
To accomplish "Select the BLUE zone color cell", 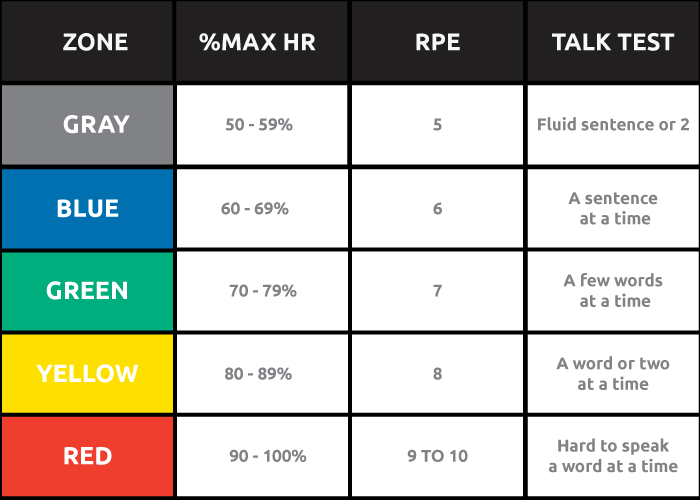I will click(x=87, y=208).
